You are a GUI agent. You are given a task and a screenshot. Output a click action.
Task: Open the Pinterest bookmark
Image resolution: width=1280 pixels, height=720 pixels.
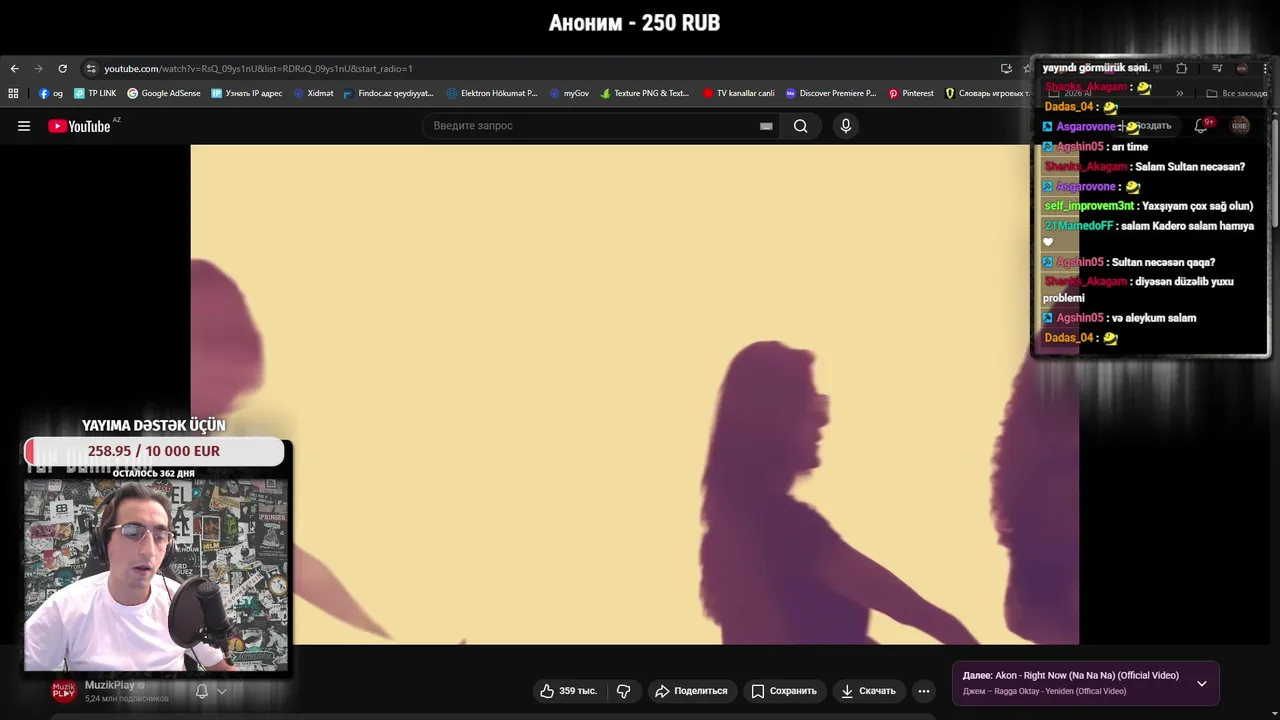pyautogui.click(x=911, y=93)
